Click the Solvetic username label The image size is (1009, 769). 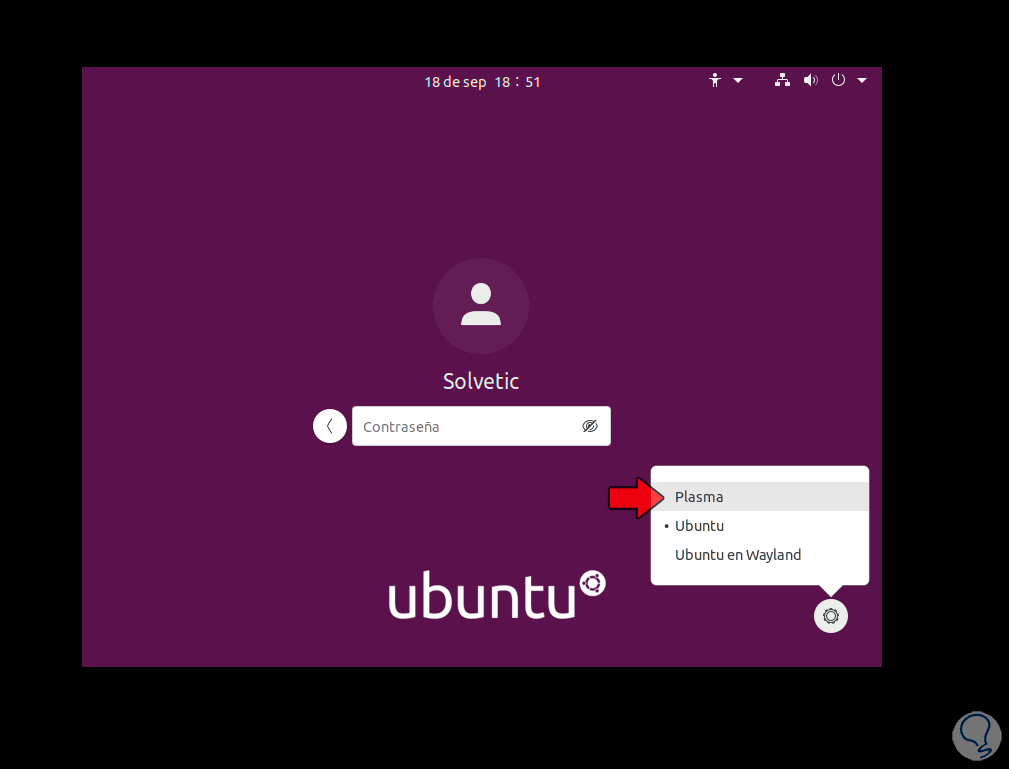pos(481,381)
